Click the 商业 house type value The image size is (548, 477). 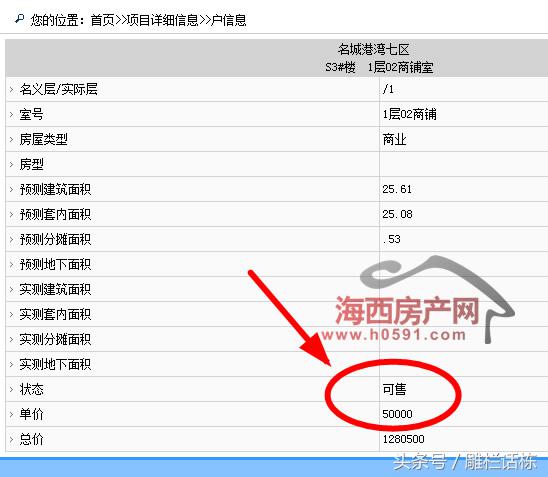tap(395, 139)
